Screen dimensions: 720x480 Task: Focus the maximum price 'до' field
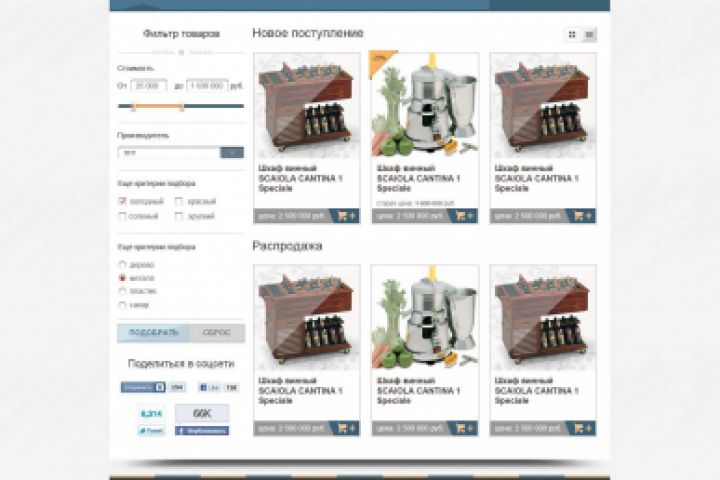coord(207,86)
